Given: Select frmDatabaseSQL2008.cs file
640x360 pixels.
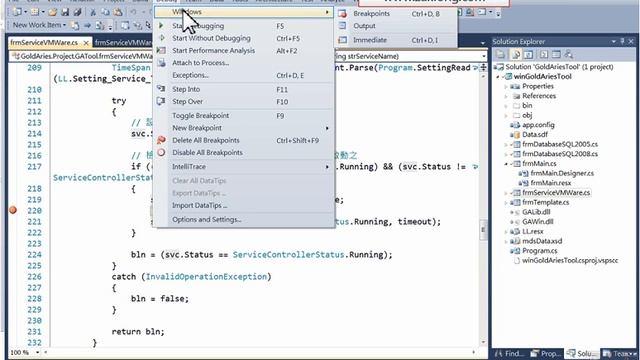Looking at the screenshot, I should 560,154.
